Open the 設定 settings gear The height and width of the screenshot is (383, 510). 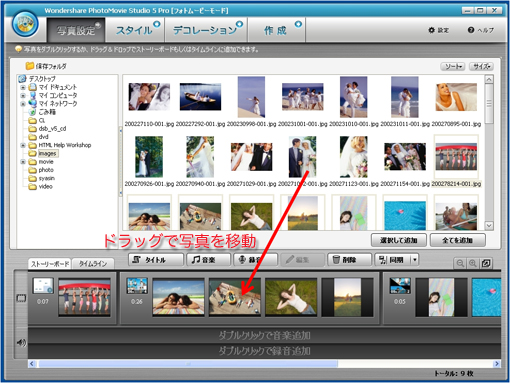pyautogui.click(x=438, y=30)
